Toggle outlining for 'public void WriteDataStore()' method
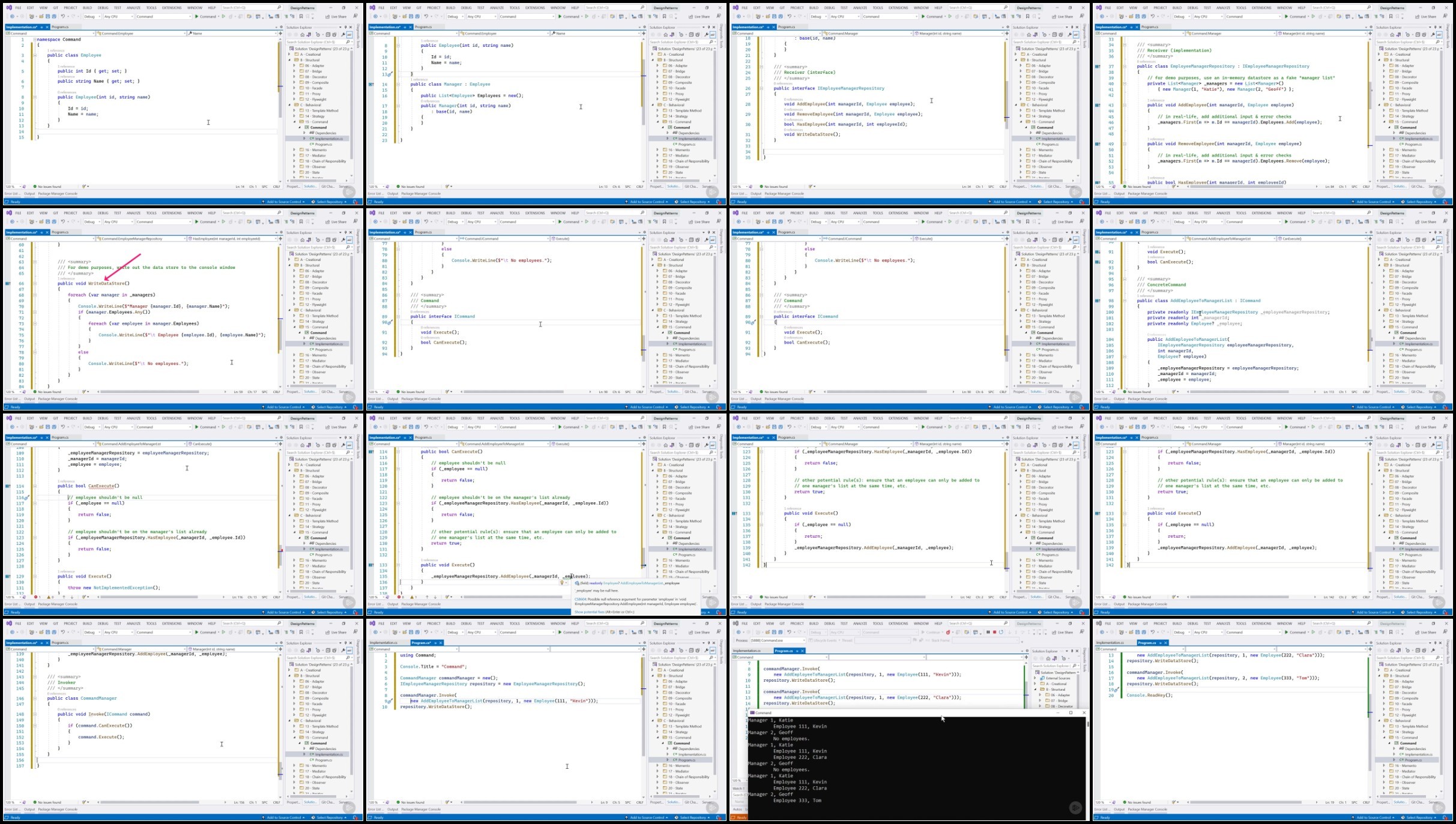This screenshot has width=1456, height=824. [35, 283]
